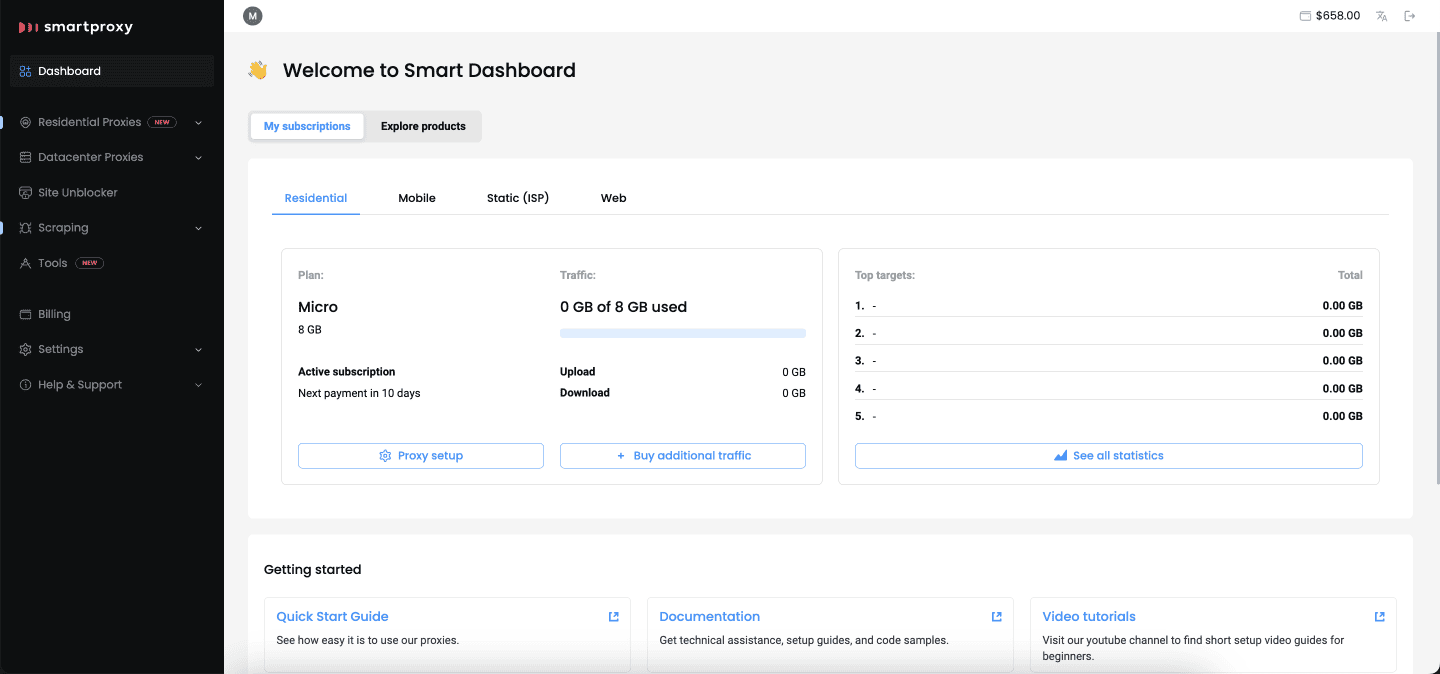Screen dimensions: 1440x674
Task: Click the smartproxy logo
Action: tap(76, 27)
